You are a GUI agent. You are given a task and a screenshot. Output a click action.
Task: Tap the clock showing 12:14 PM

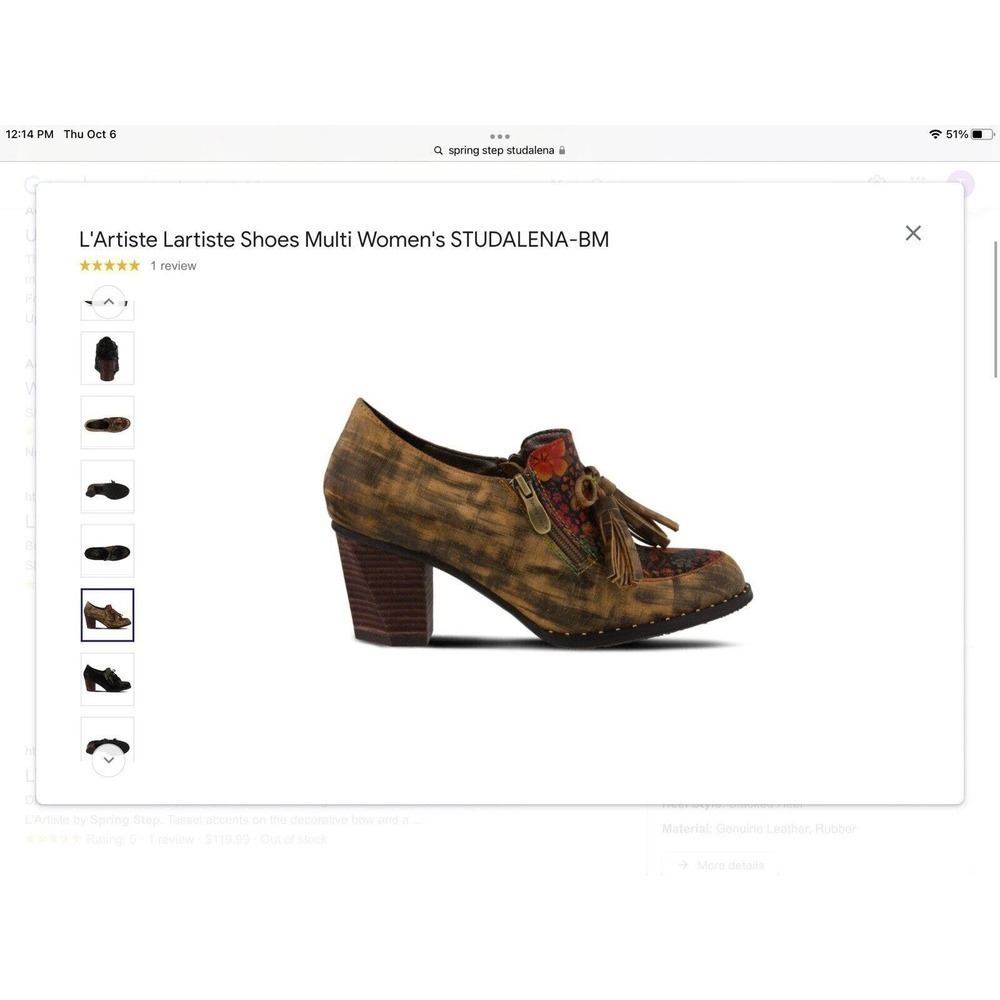(x=30, y=133)
